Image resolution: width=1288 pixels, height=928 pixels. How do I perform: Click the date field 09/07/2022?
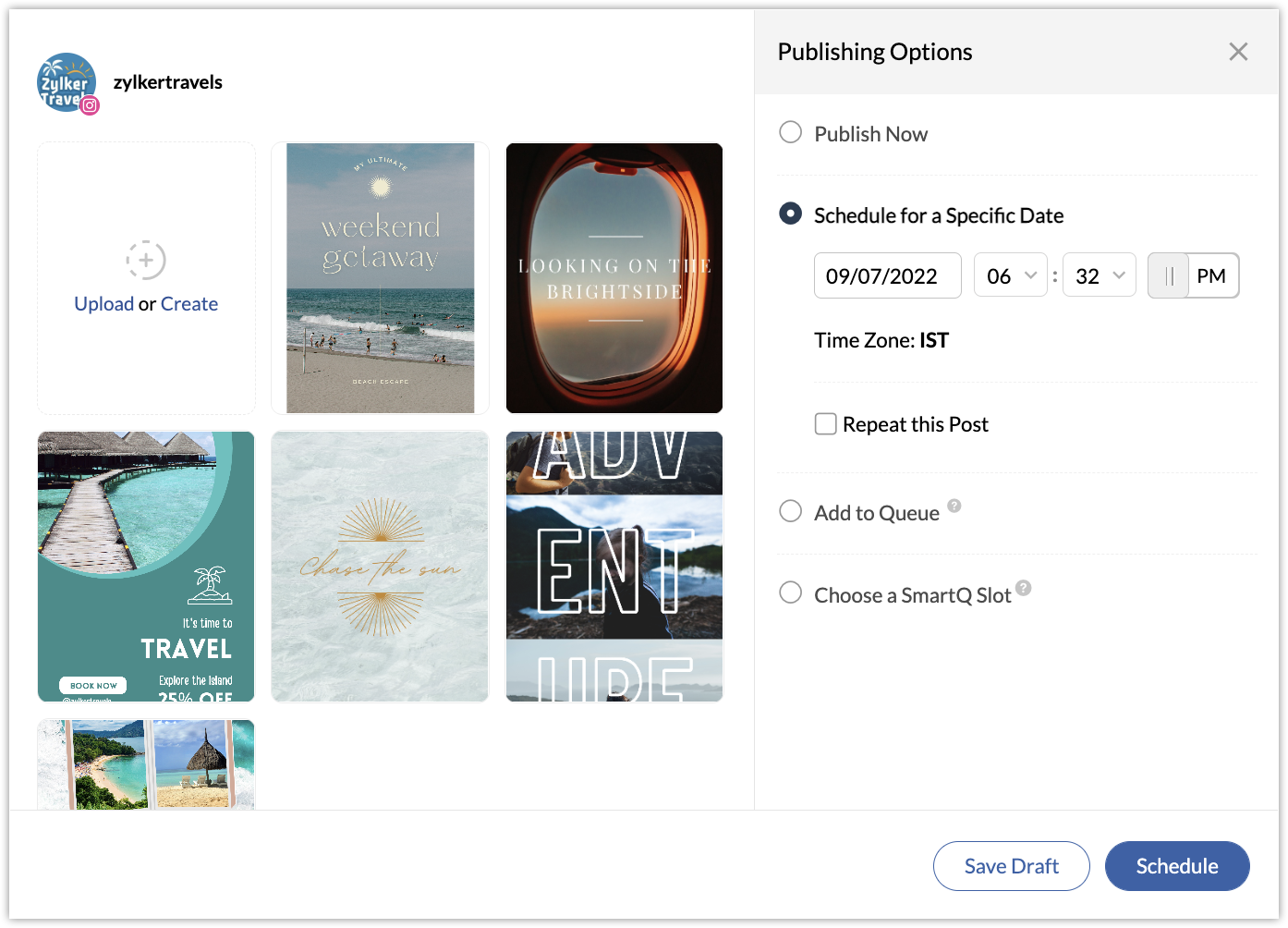pos(888,275)
